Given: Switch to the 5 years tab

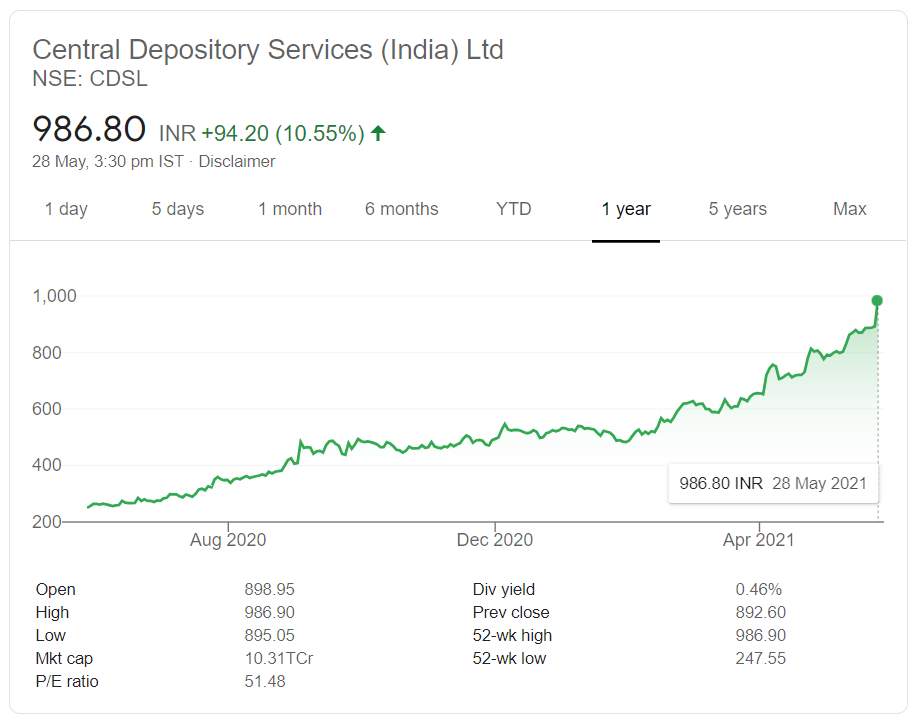Looking at the screenshot, I should click(x=737, y=209).
